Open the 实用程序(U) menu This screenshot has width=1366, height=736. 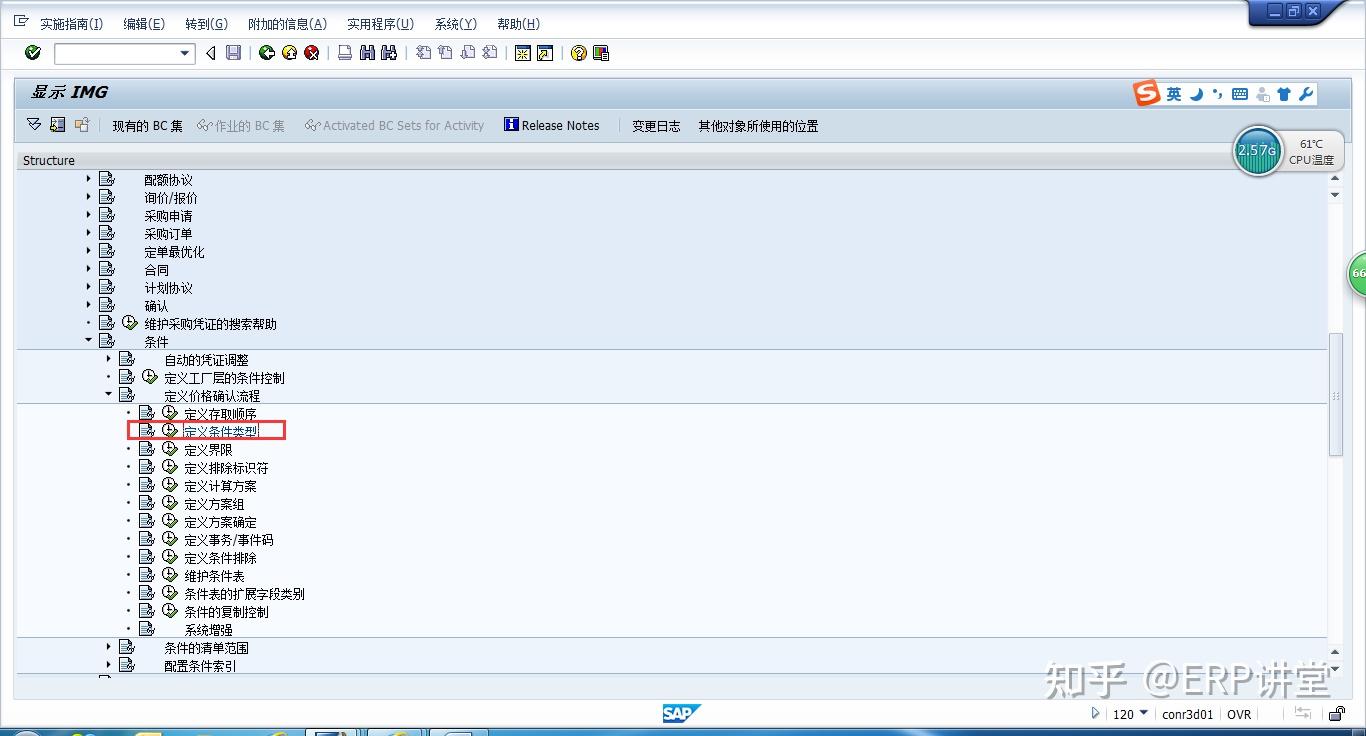(380, 24)
